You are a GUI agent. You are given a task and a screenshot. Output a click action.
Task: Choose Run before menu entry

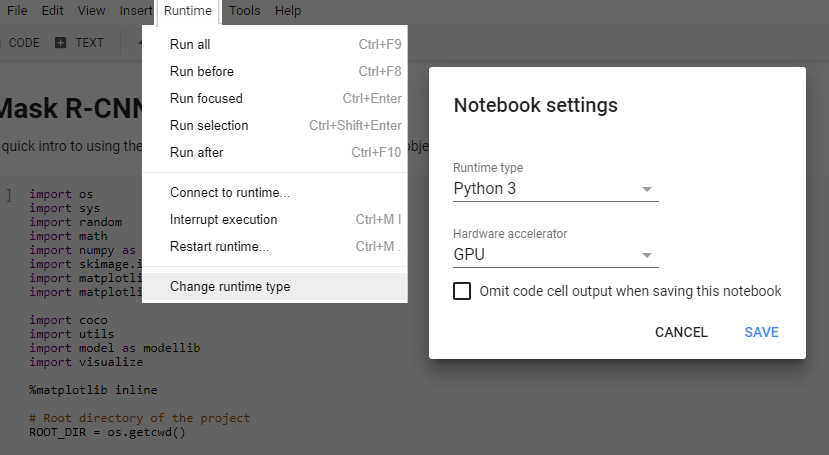click(202, 72)
